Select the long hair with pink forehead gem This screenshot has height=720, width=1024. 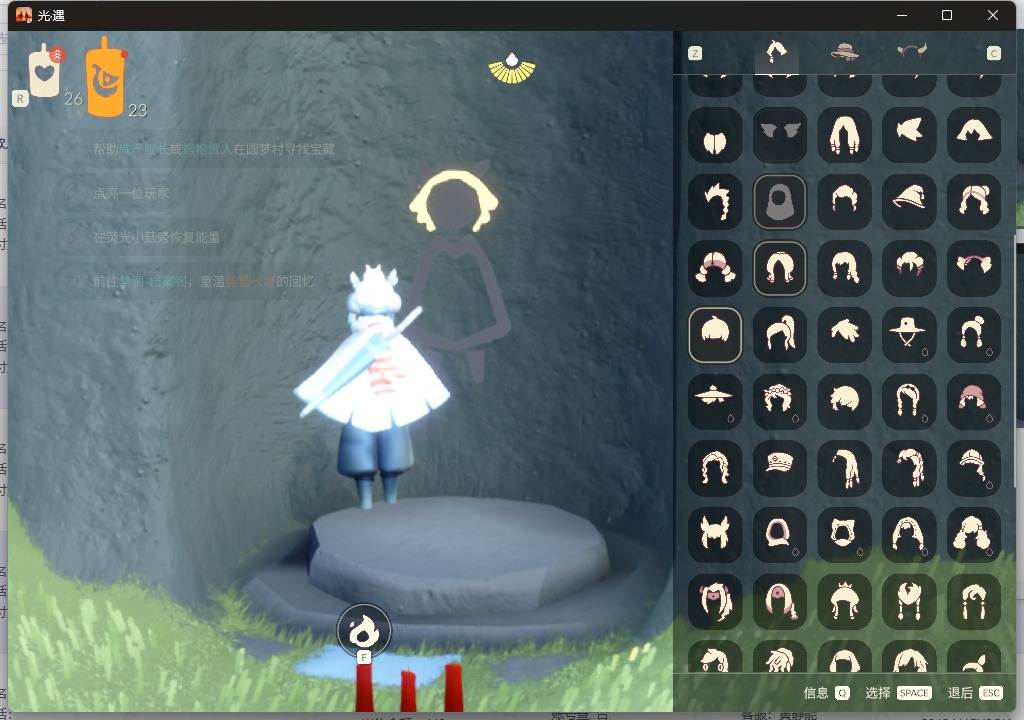click(x=780, y=602)
